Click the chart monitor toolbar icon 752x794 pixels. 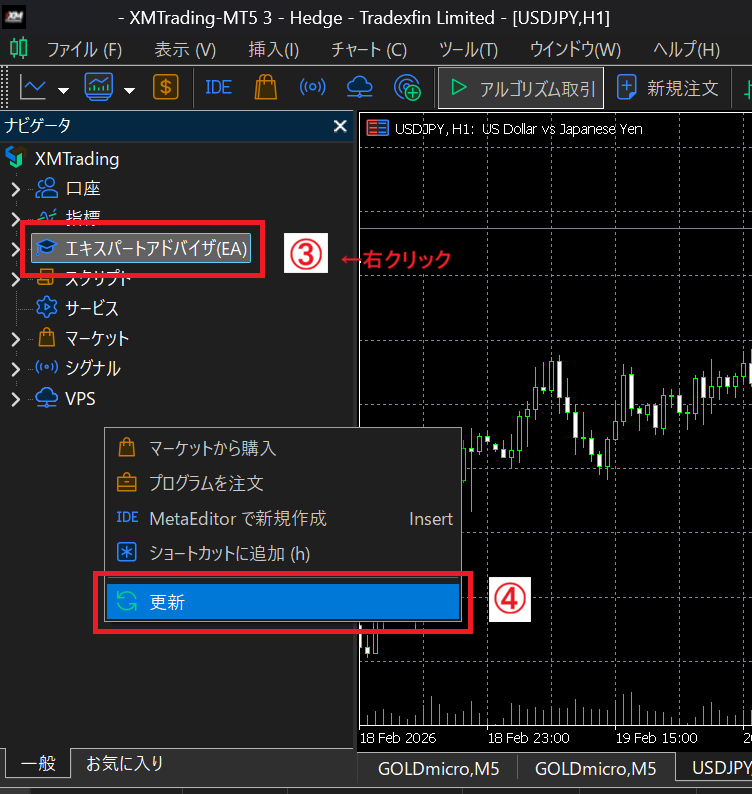[x=99, y=88]
